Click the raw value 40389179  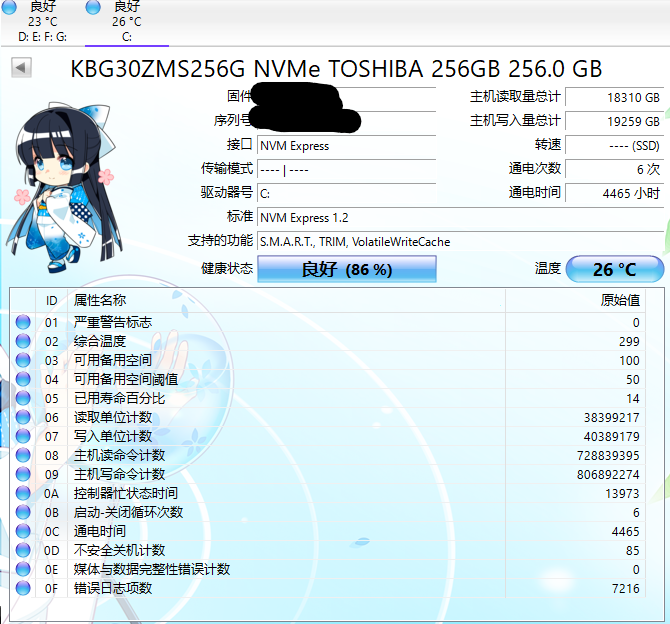(x=611, y=436)
